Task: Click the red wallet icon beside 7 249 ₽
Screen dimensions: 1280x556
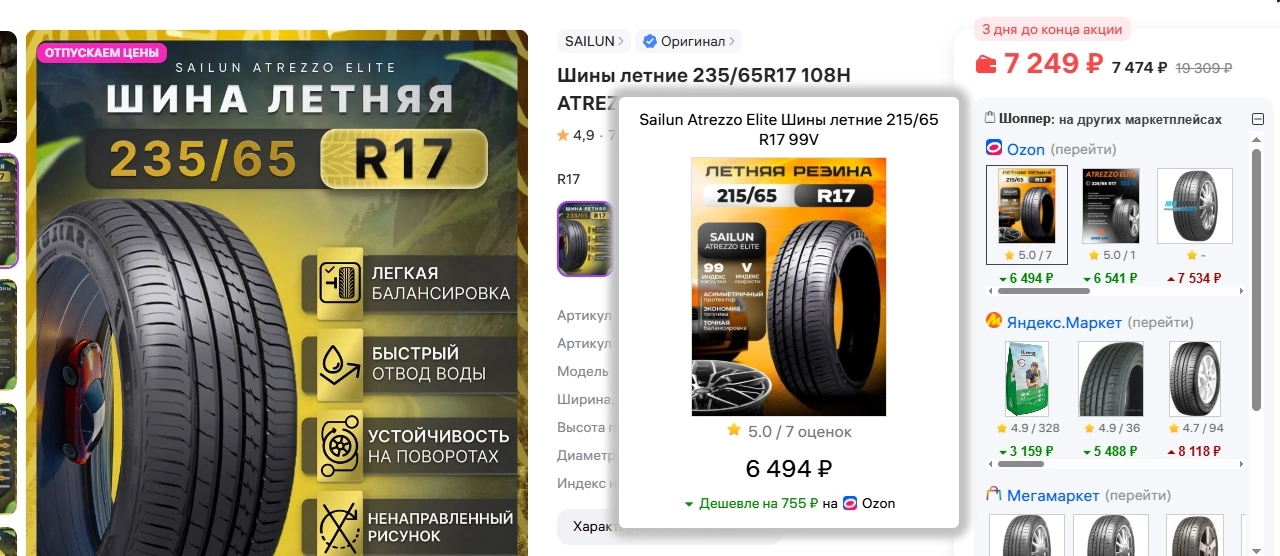Action: [x=986, y=65]
